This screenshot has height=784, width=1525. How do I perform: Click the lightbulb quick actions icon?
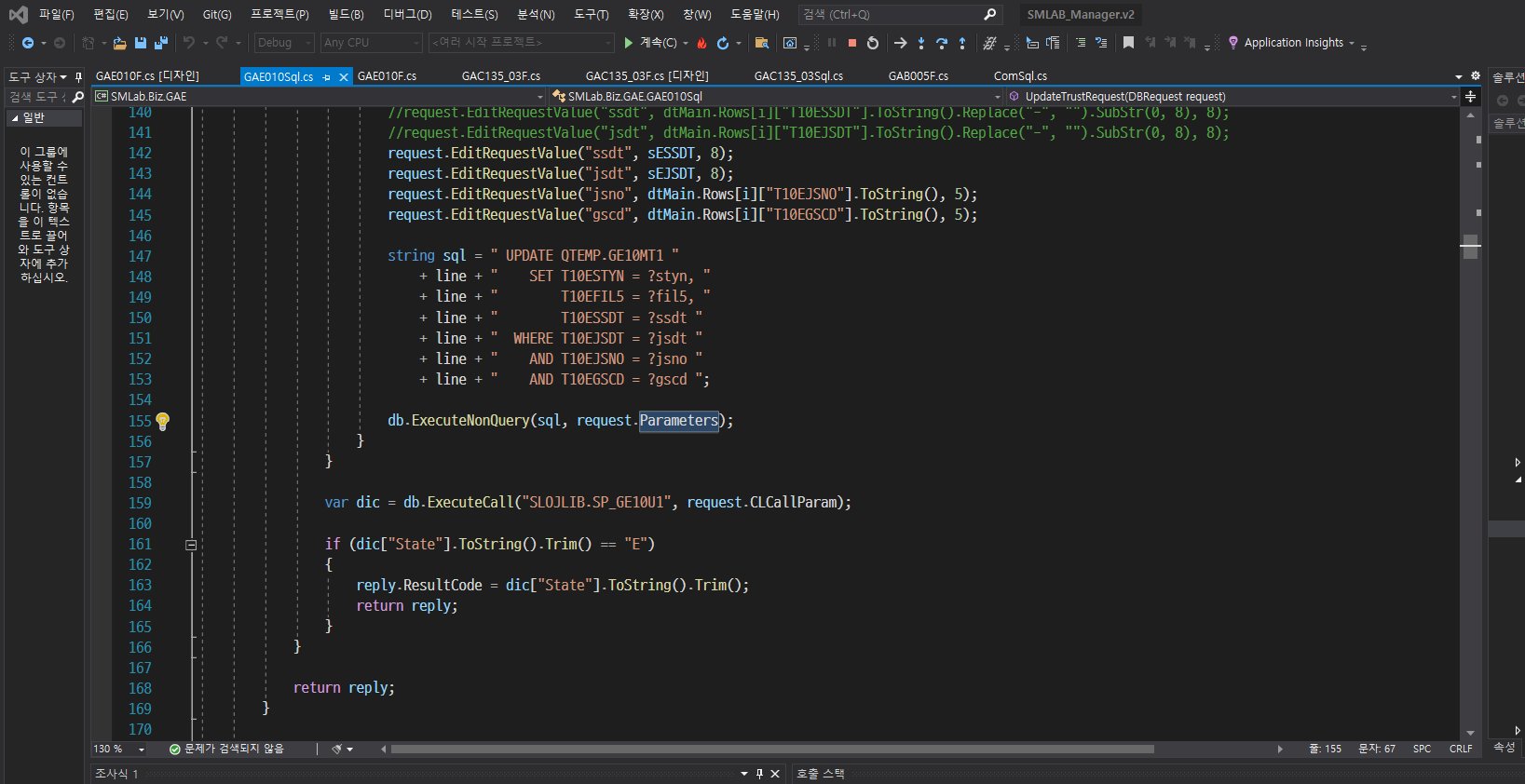162,421
